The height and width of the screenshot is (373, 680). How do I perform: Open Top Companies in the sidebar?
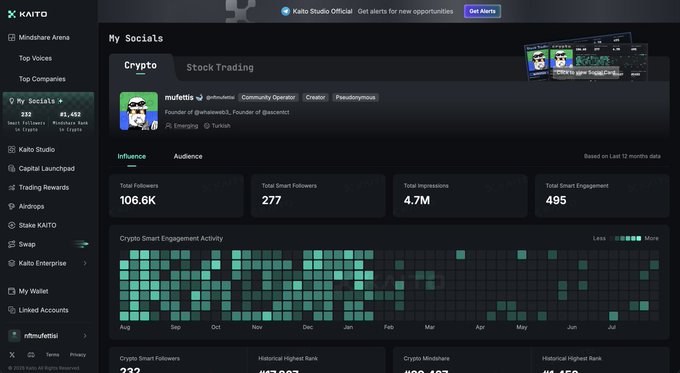coord(42,79)
